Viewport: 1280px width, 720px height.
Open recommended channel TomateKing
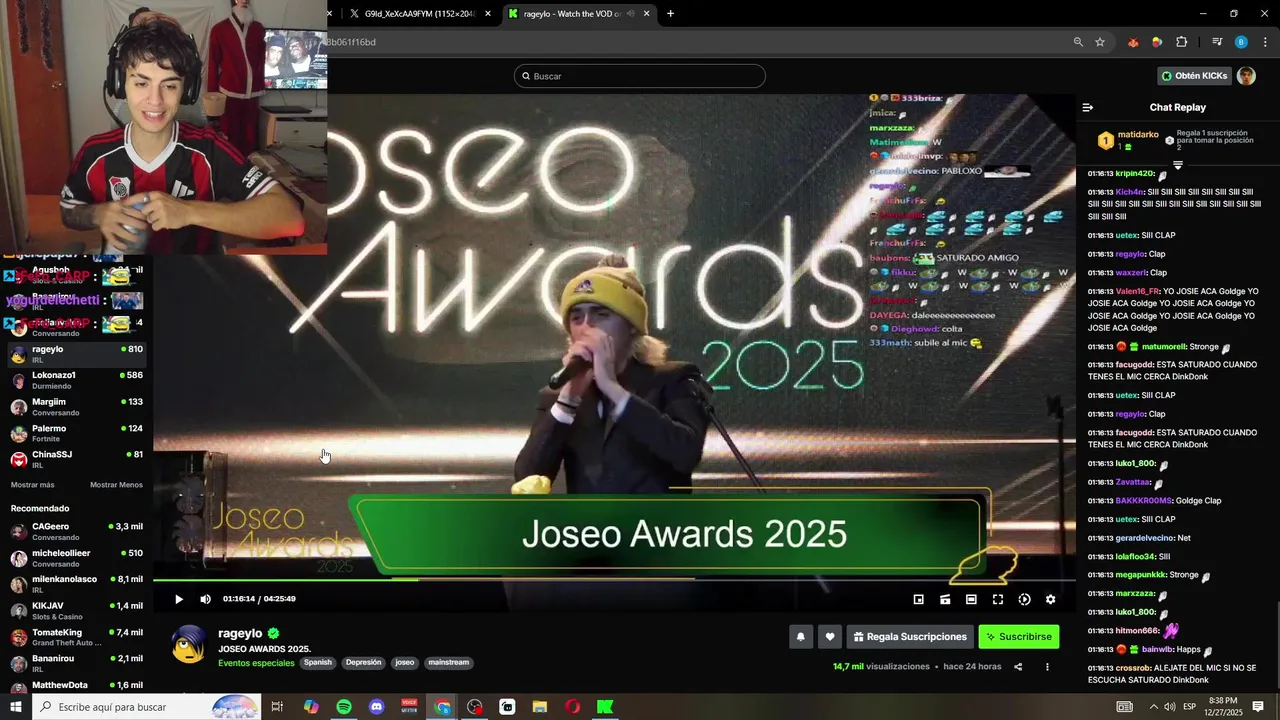pyautogui.click(x=77, y=637)
